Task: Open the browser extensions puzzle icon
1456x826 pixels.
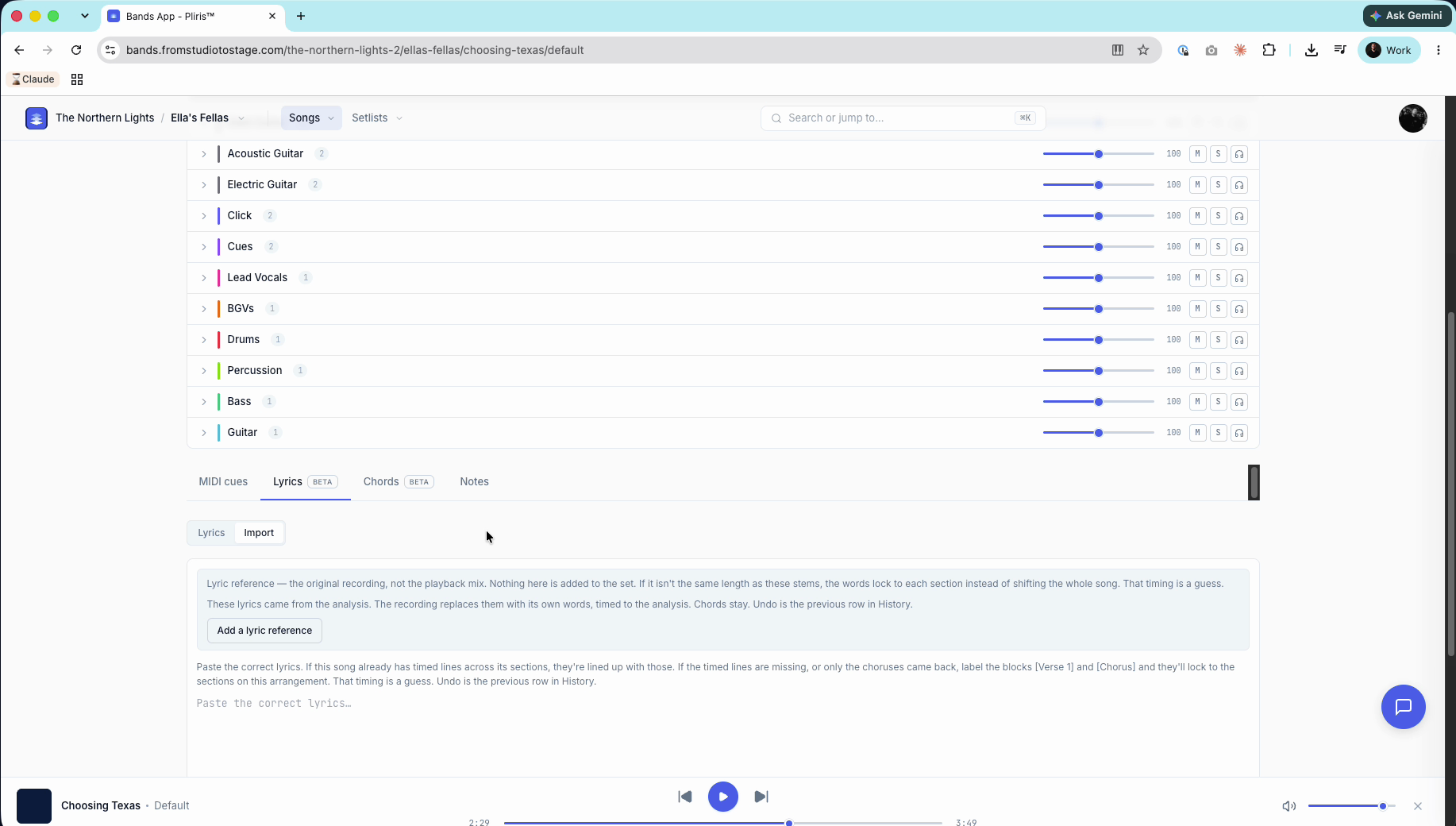Action: 1269,50
